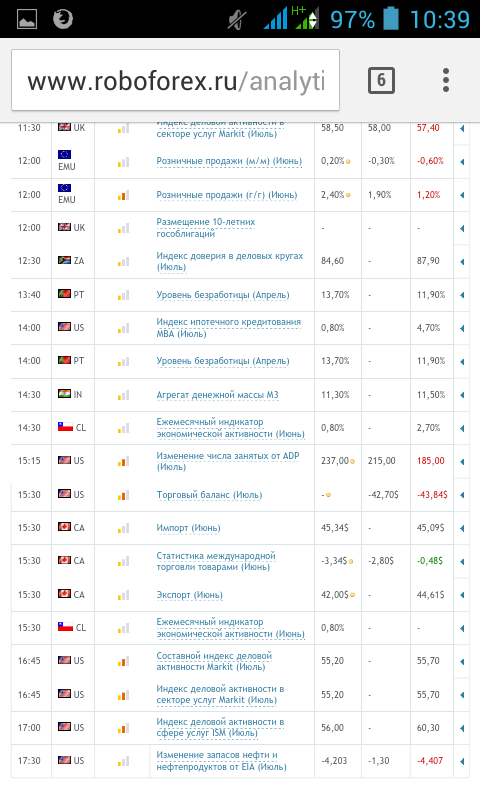Image resolution: width=480 pixels, height=800 pixels.
Task: Open link Розничные продажи (г/г) (Июнь)
Action: coord(226,195)
